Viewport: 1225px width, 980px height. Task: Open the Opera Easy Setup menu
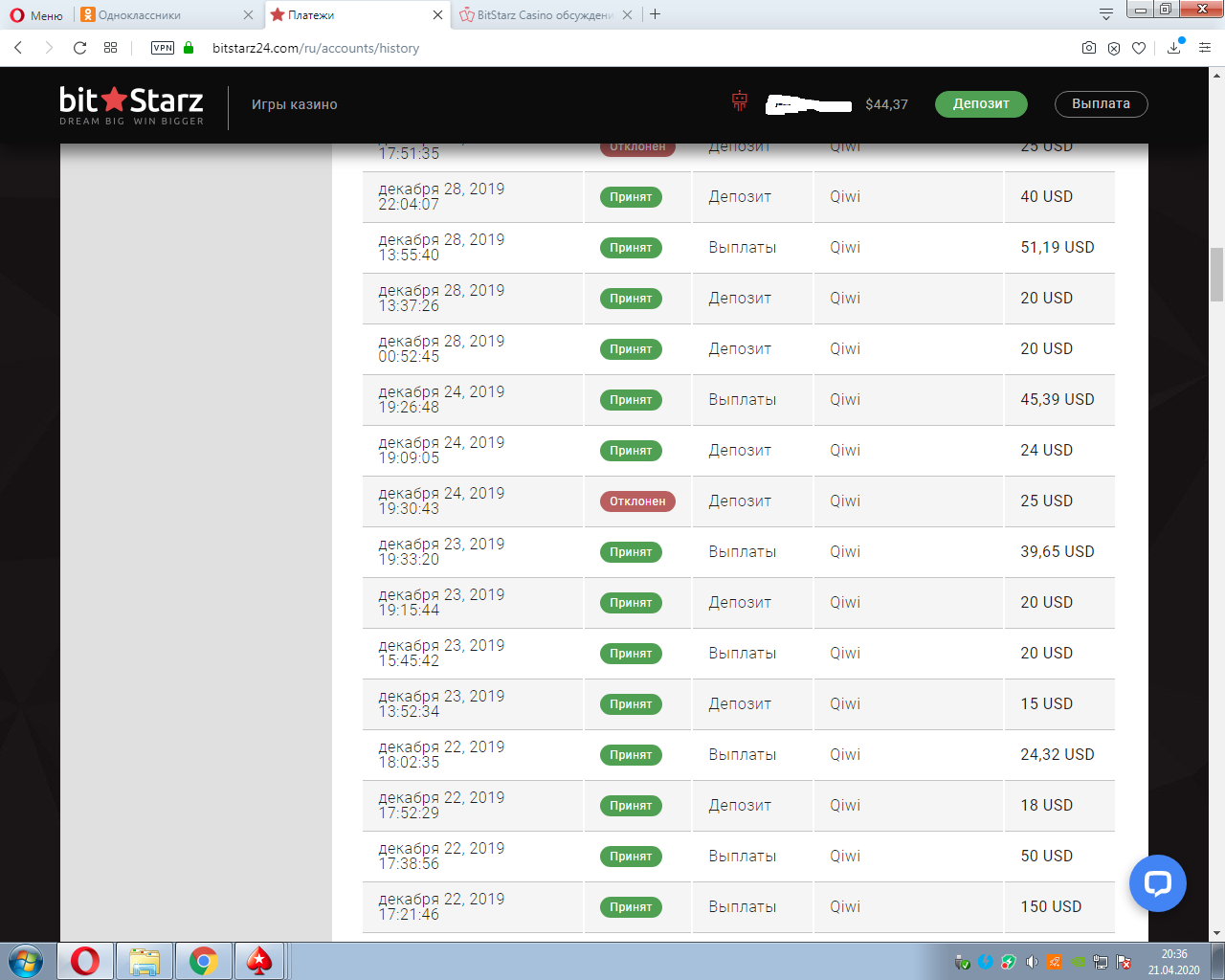(1205, 48)
